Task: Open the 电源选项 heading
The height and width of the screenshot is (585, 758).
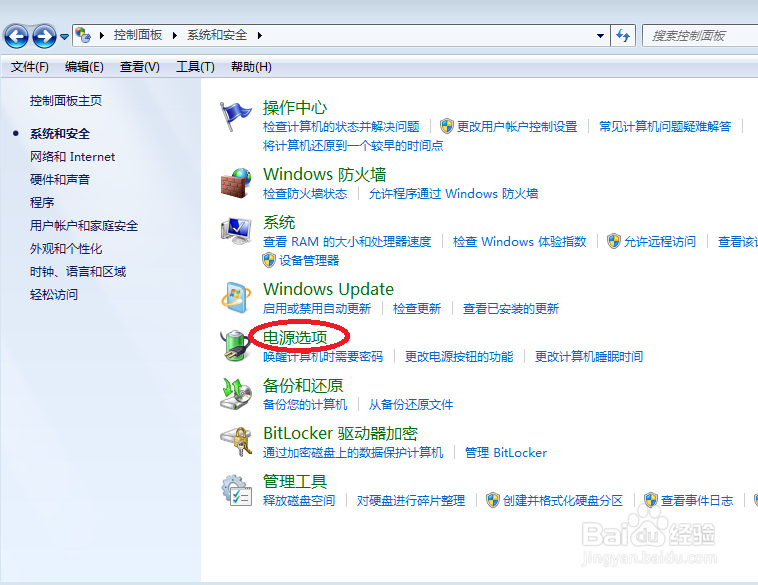Action: (x=295, y=337)
